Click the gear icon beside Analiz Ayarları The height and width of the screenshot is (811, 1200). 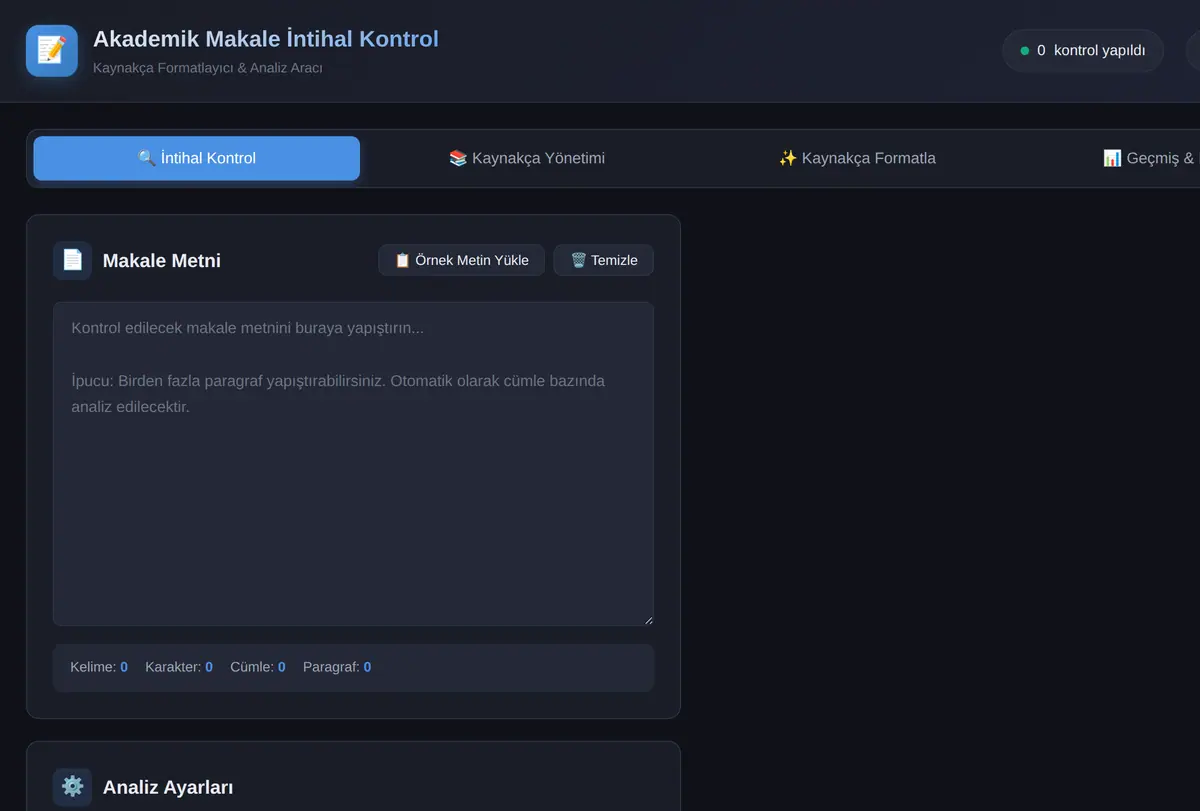72,787
